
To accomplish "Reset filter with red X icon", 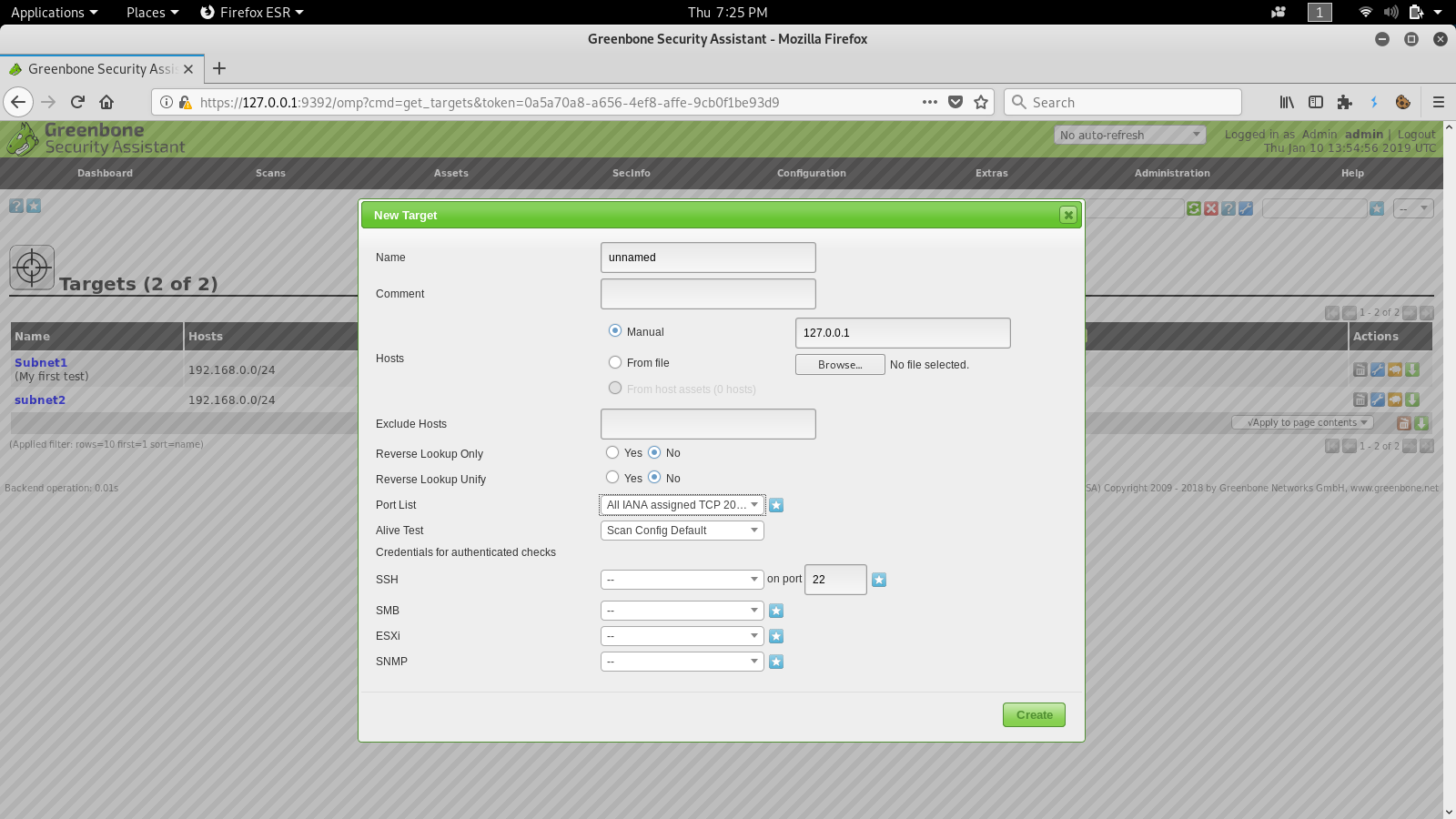I will pos(1211,208).
